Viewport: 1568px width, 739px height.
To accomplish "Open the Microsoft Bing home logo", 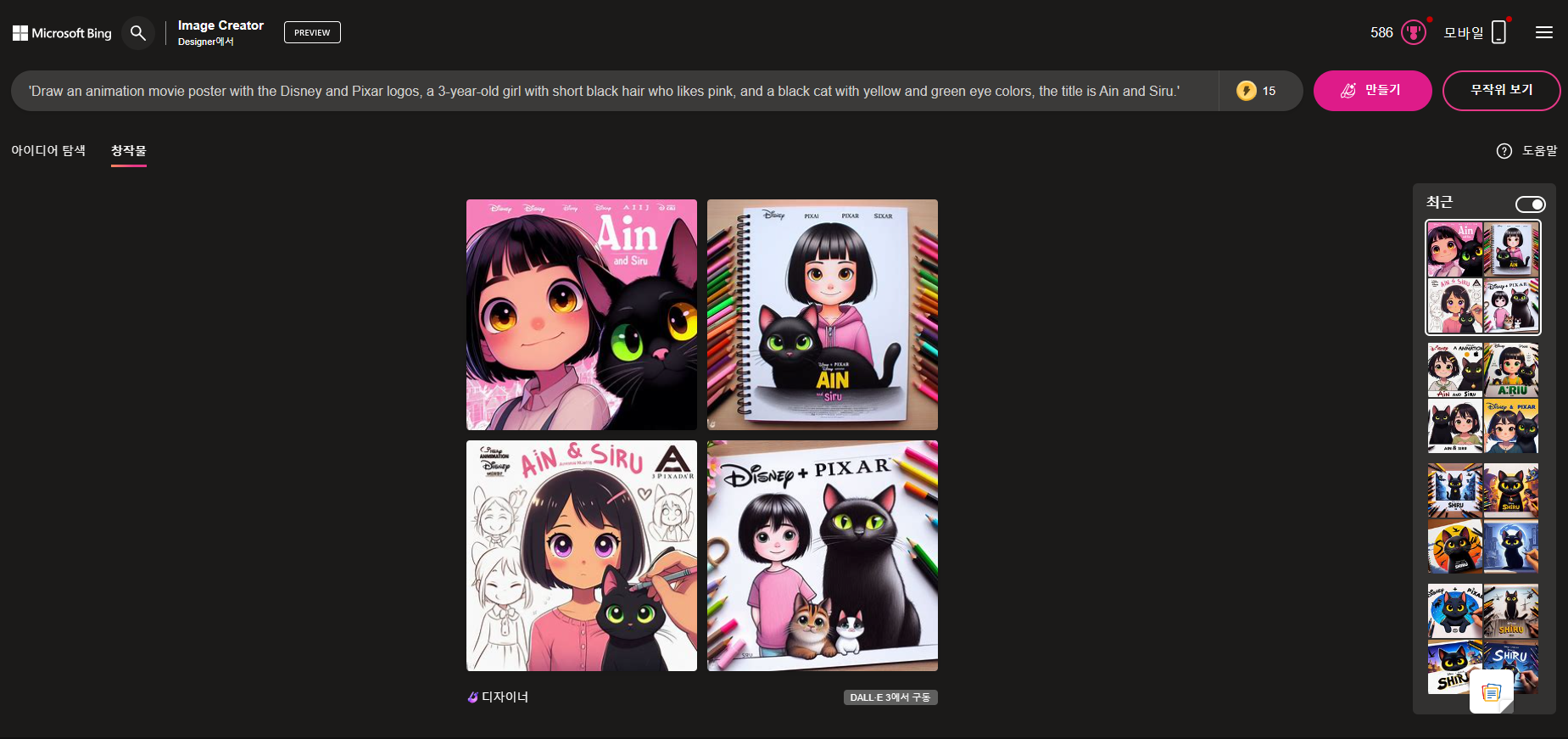I will (62, 33).
